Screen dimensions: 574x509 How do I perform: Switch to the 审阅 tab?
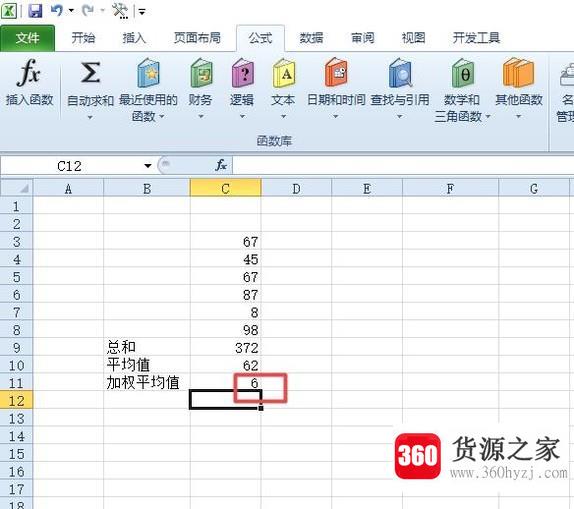coord(362,38)
